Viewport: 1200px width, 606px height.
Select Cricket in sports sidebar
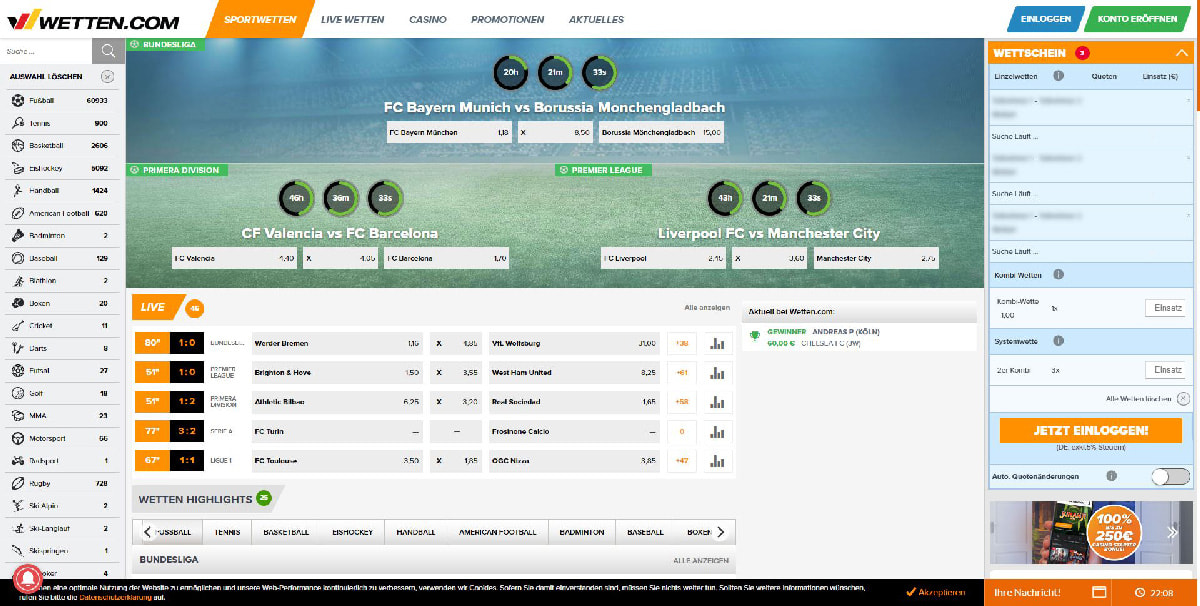coord(60,326)
